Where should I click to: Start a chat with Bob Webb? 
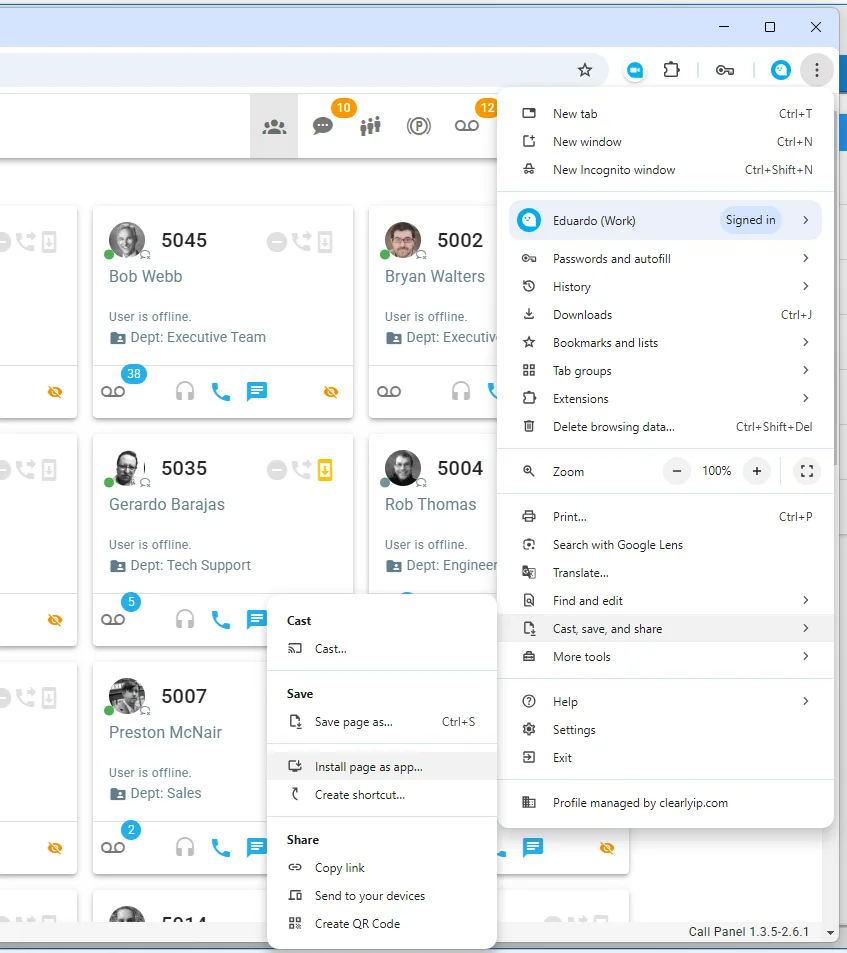tap(257, 391)
